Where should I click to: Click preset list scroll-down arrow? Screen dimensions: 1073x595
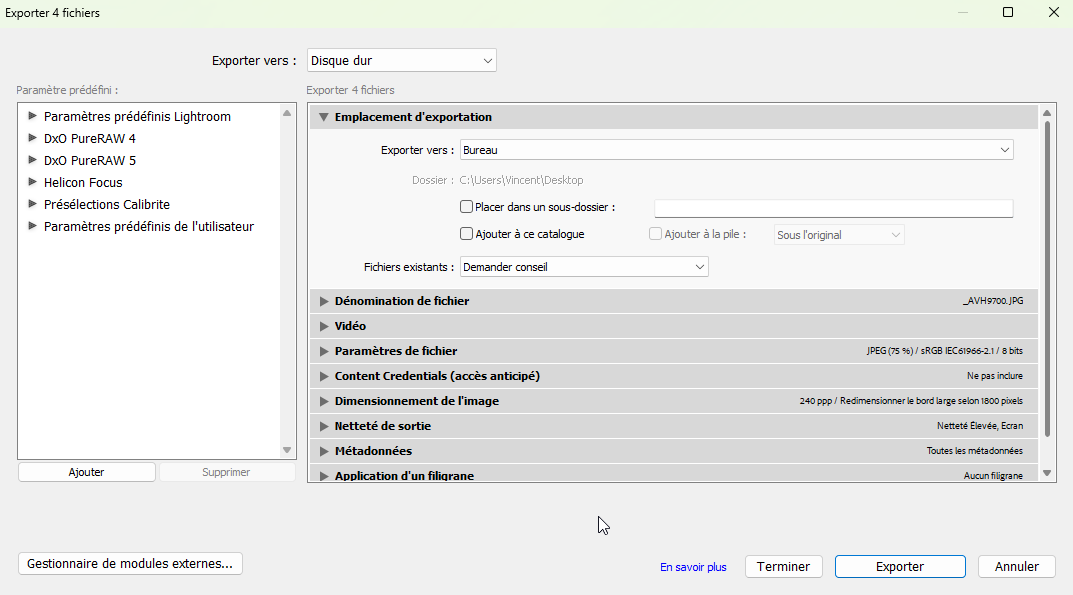pos(287,450)
